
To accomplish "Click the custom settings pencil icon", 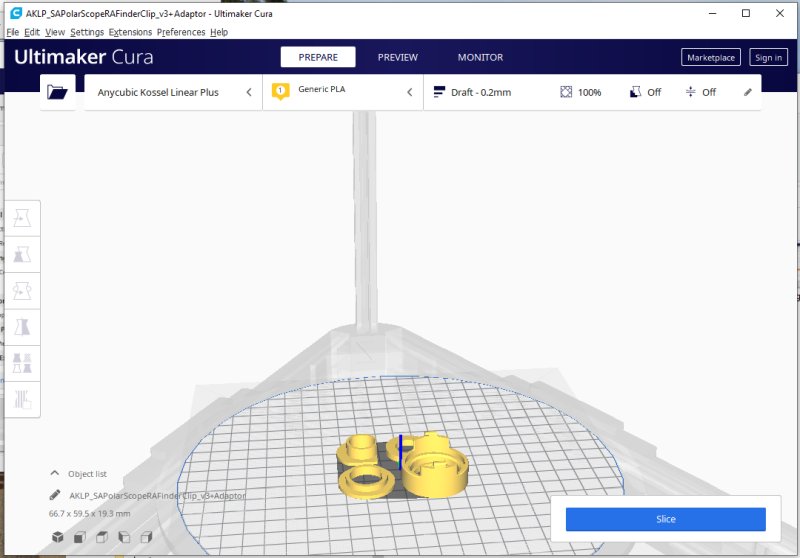I will point(747,92).
